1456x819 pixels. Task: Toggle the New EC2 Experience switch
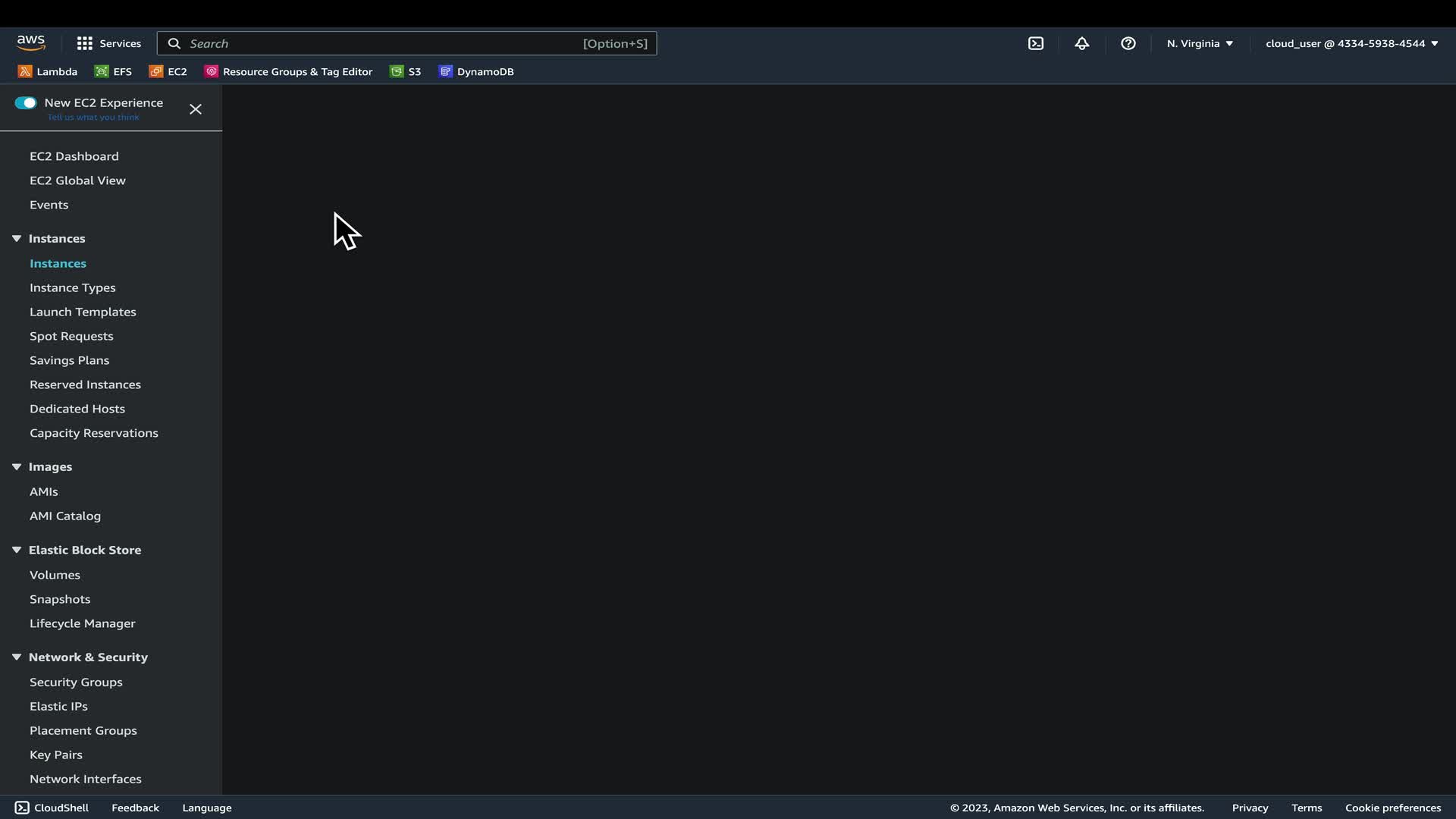(26, 103)
